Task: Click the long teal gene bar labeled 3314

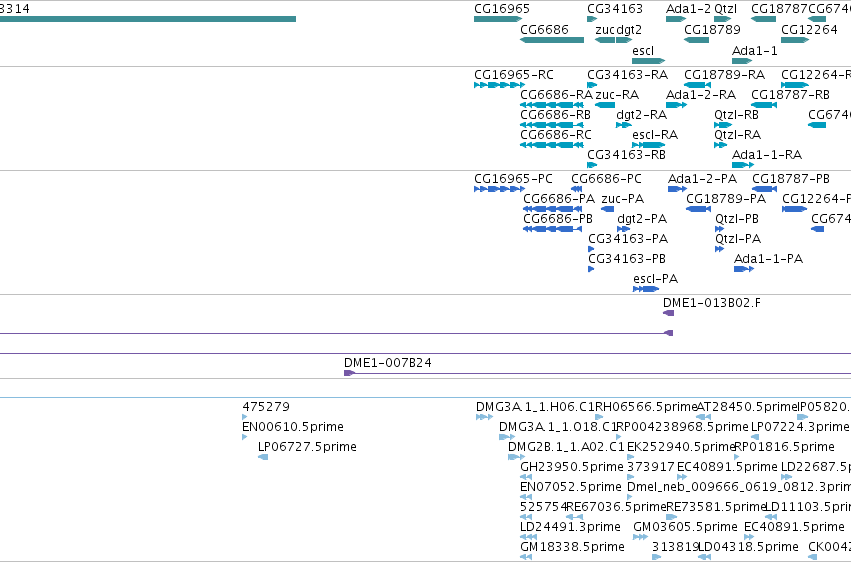Action: pos(148,19)
